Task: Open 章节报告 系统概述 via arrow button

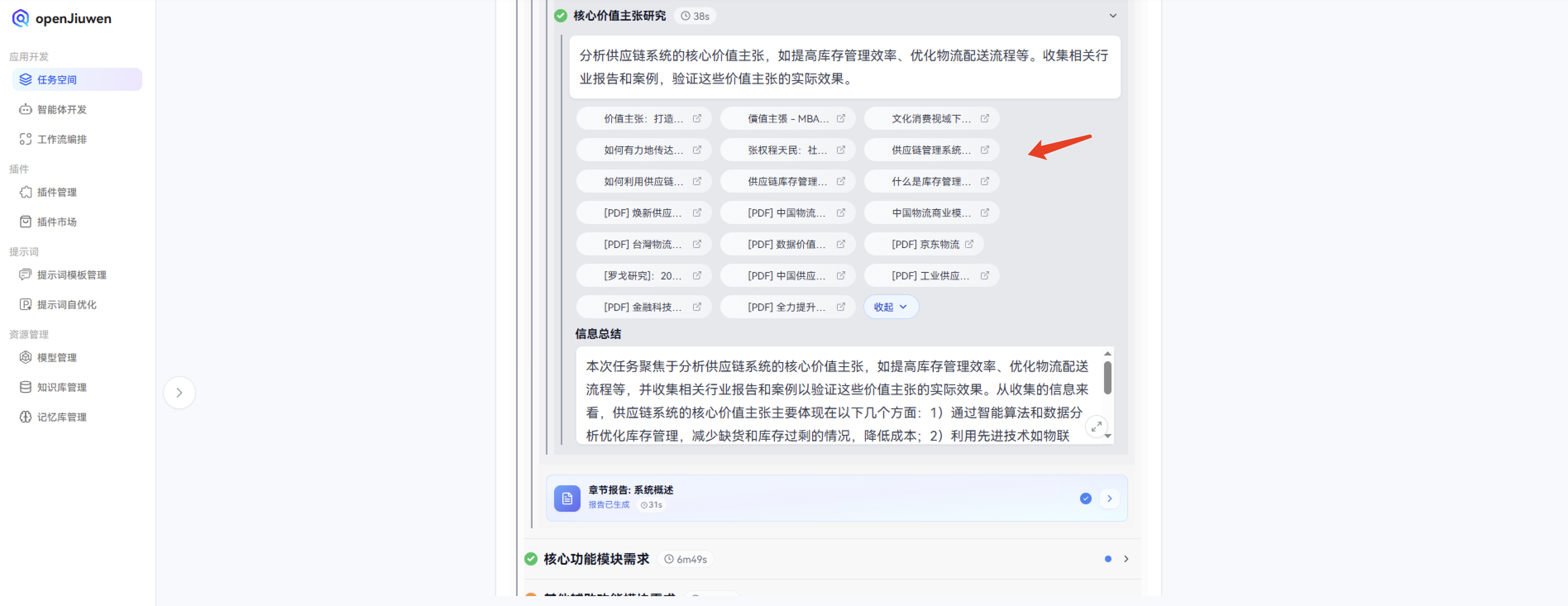Action: click(x=1109, y=498)
